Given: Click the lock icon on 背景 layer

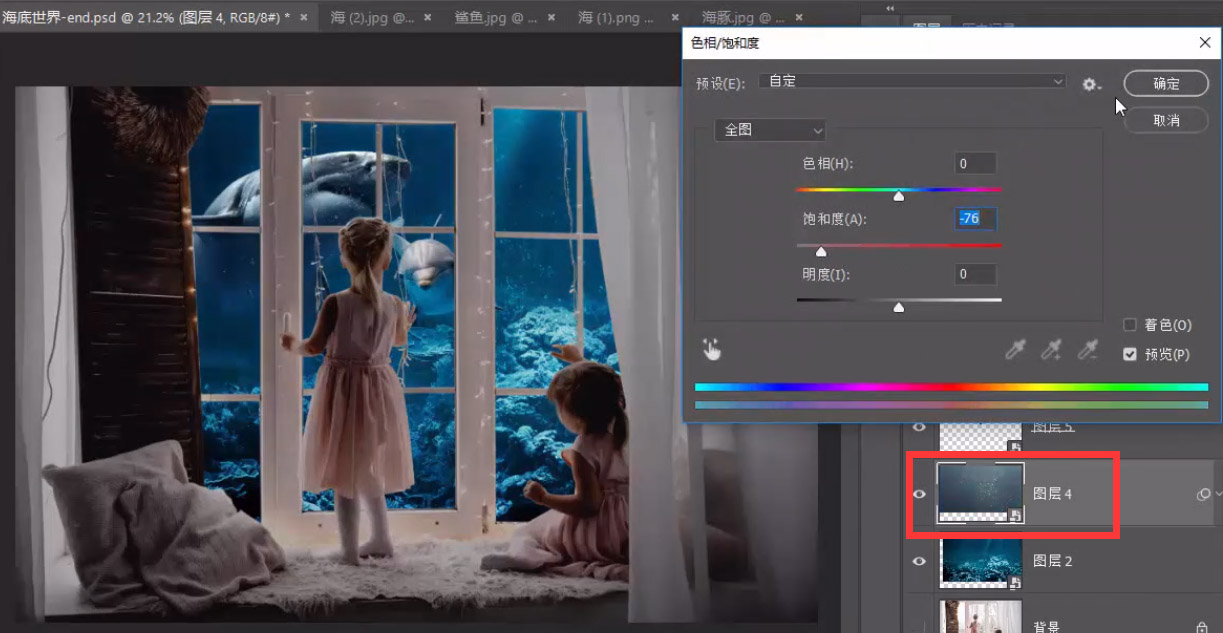Looking at the screenshot, I should [x=1203, y=626].
